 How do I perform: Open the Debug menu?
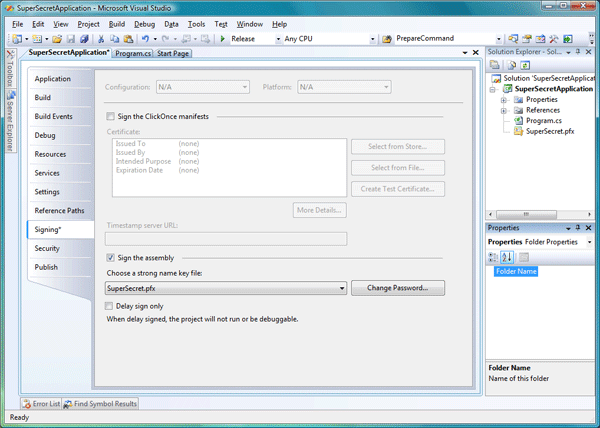[x=145, y=24]
